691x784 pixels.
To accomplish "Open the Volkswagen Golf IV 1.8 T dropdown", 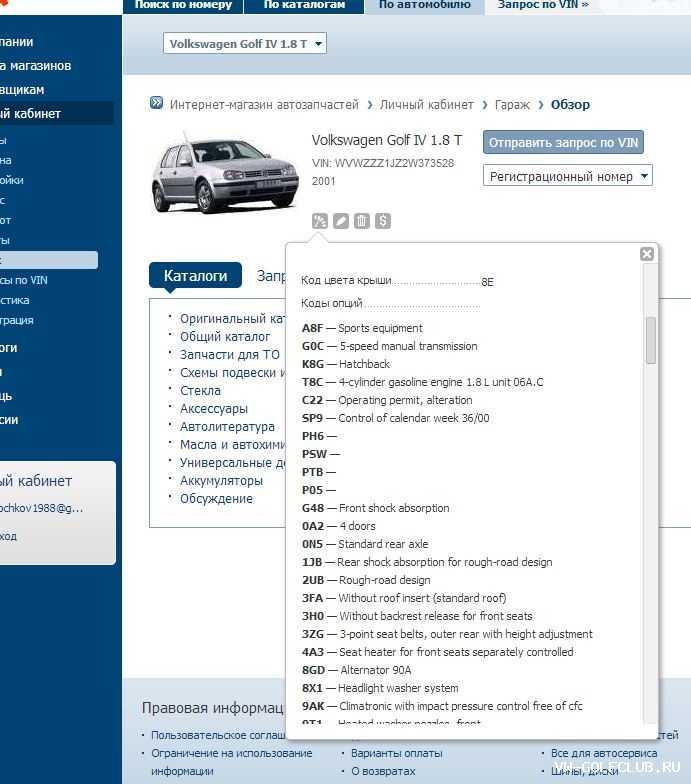I will 245,44.
